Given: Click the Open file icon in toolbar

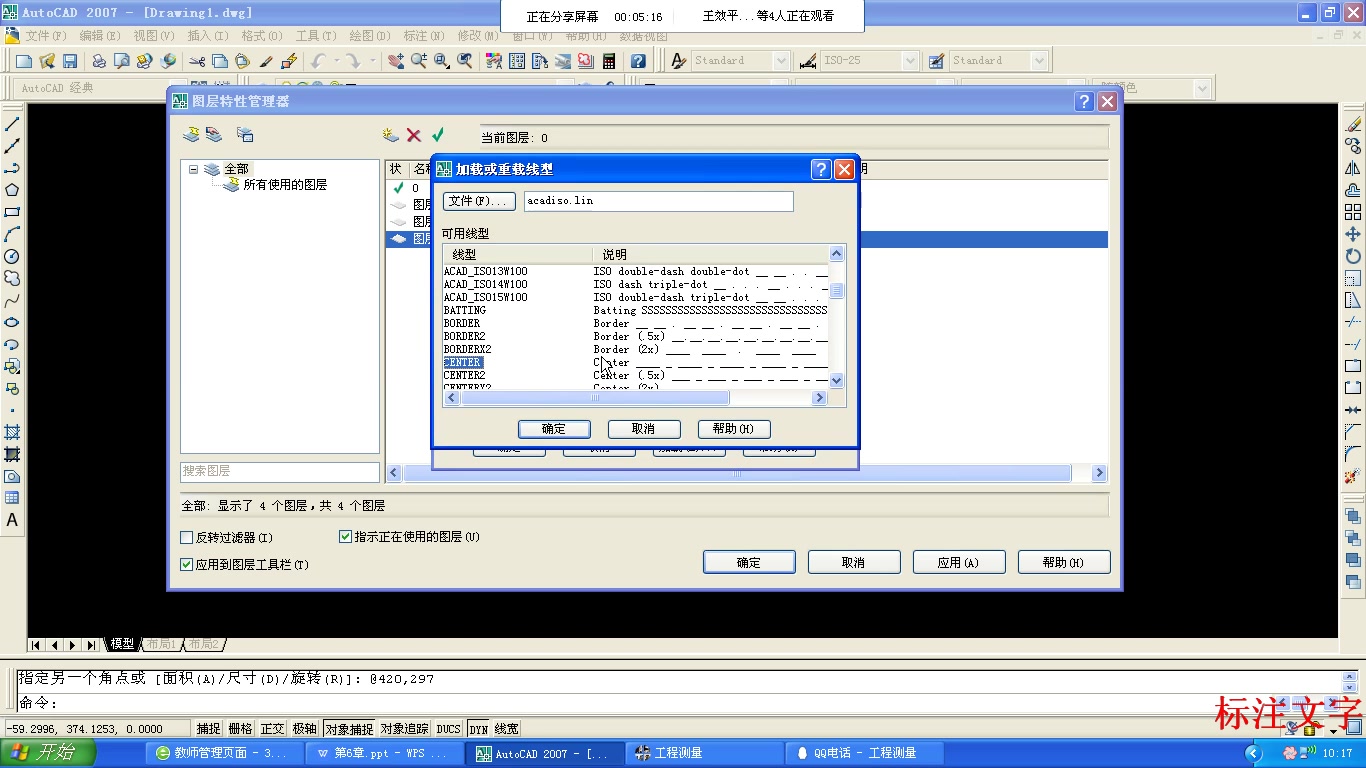Looking at the screenshot, I should point(47,61).
